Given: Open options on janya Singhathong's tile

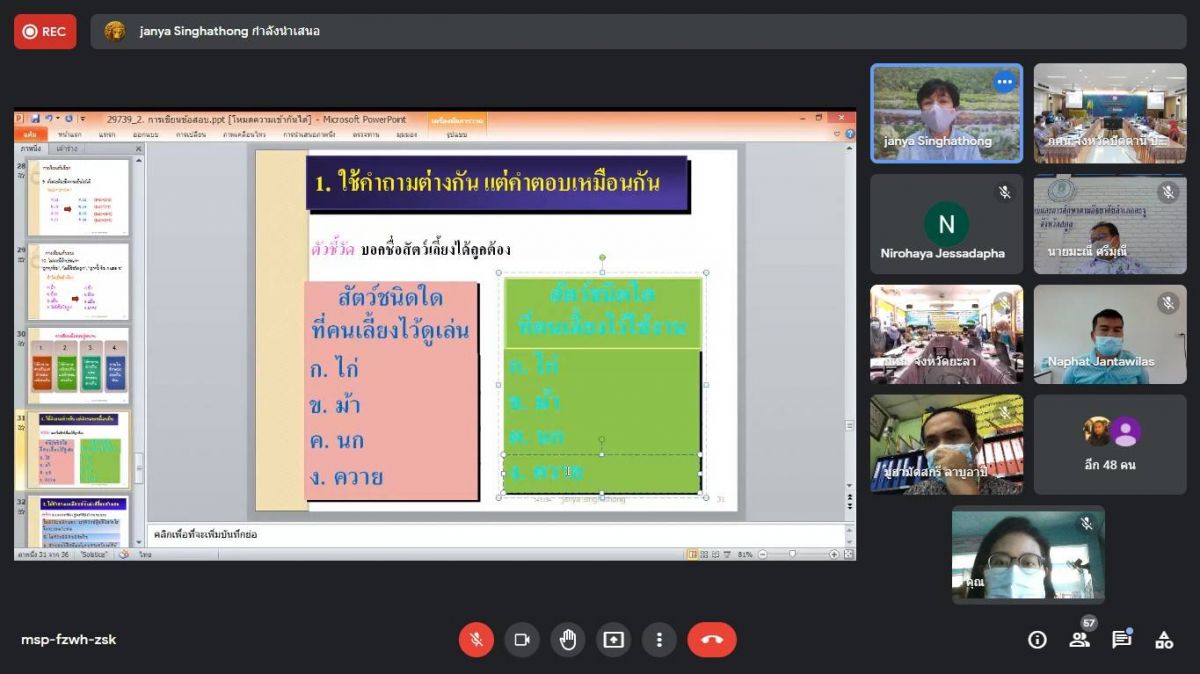Looking at the screenshot, I should 1004,83.
